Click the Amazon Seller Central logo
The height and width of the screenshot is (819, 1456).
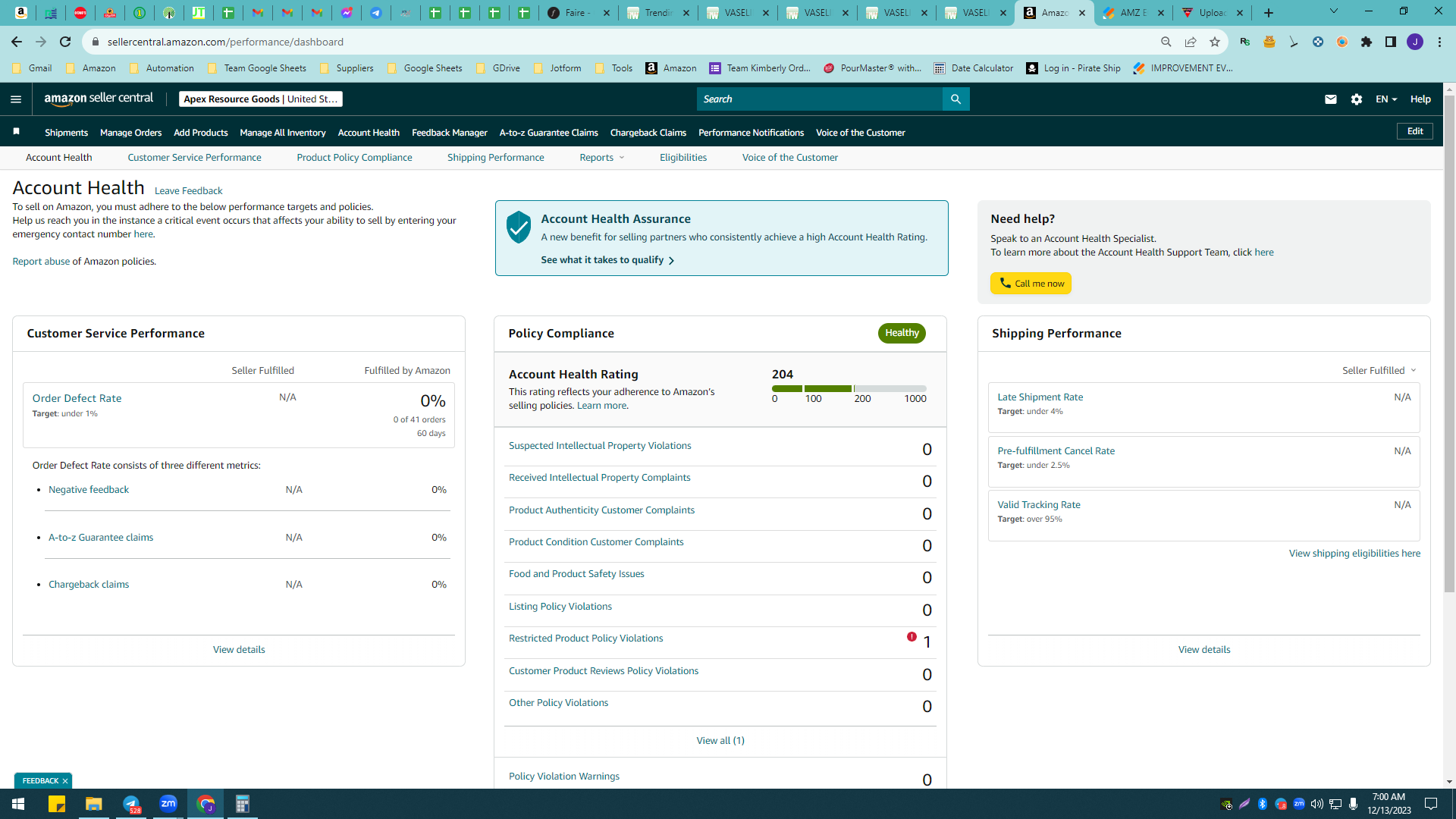point(99,99)
